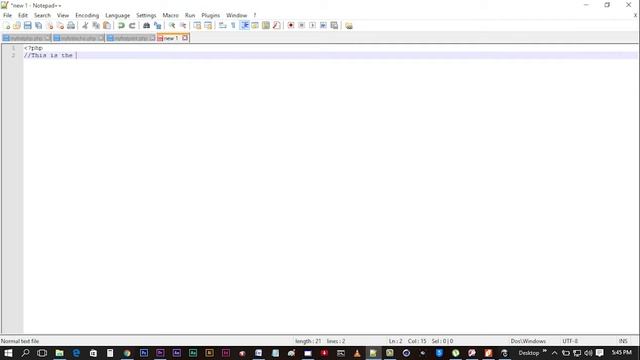Image resolution: width=640 pixels, height=360 pixels.
Task: Open the Language menu
Action: [117, 15]
